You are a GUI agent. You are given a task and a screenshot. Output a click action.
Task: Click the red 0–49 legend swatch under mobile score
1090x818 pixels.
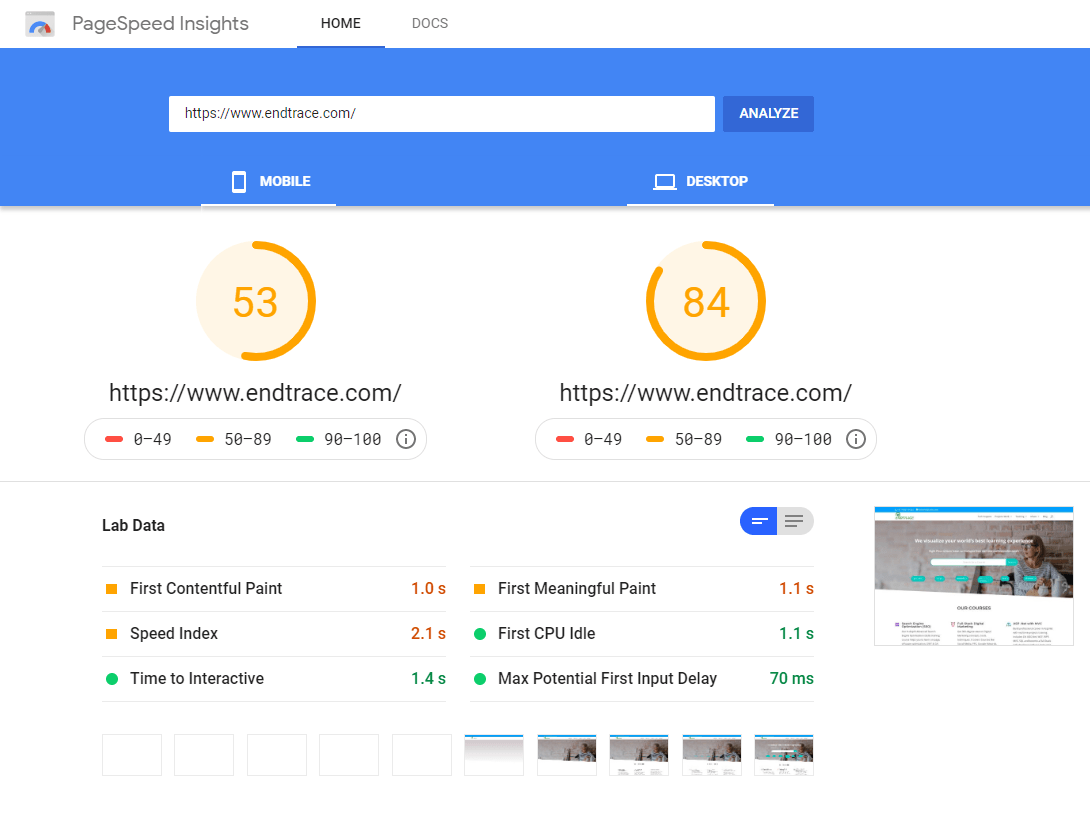tap(114, 439)
